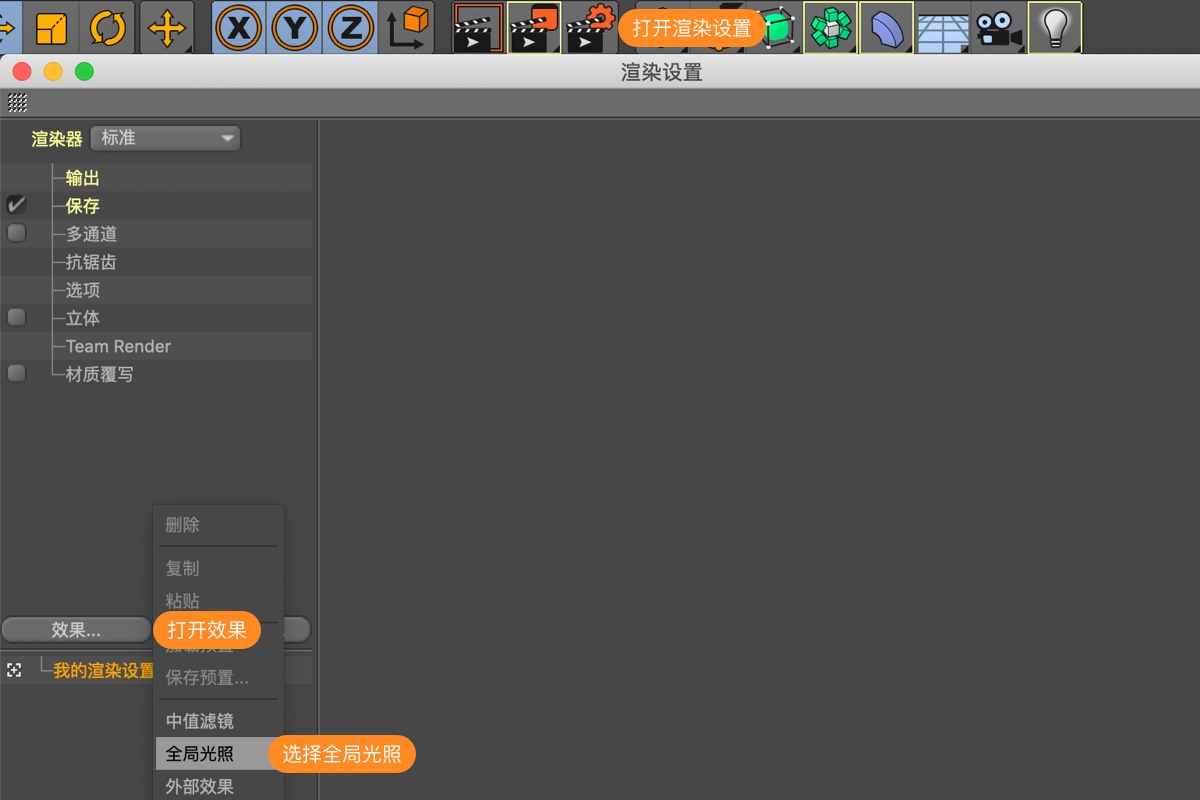Image resolution: width=1200 pixels, height=800 pixels.
Task: Select 保存 in the settings tree
Action: (83, 206)
